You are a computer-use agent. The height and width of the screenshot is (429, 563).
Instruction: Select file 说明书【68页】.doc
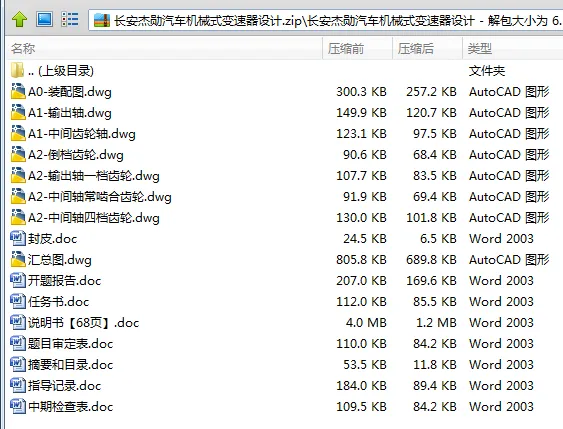[83, 323]
